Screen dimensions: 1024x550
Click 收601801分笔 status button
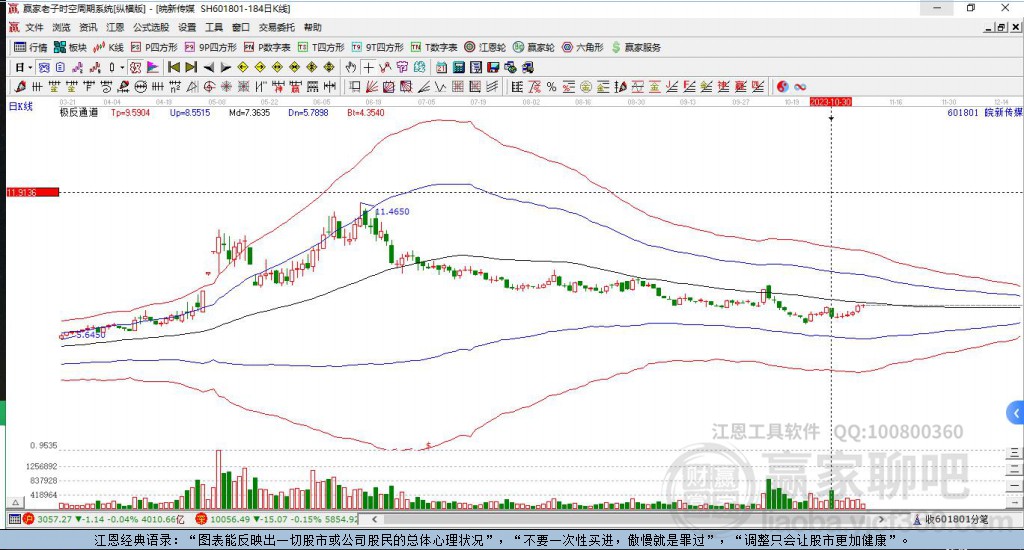pyautogui.click(x=950, y=519)
